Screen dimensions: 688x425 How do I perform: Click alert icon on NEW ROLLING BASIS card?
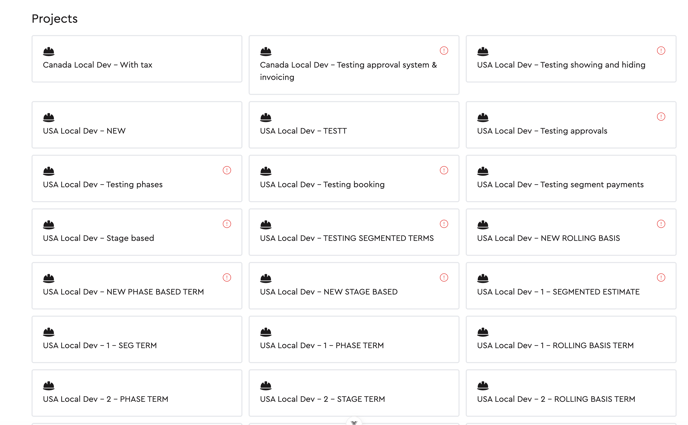pyautogui.click(x=661, y=224)
